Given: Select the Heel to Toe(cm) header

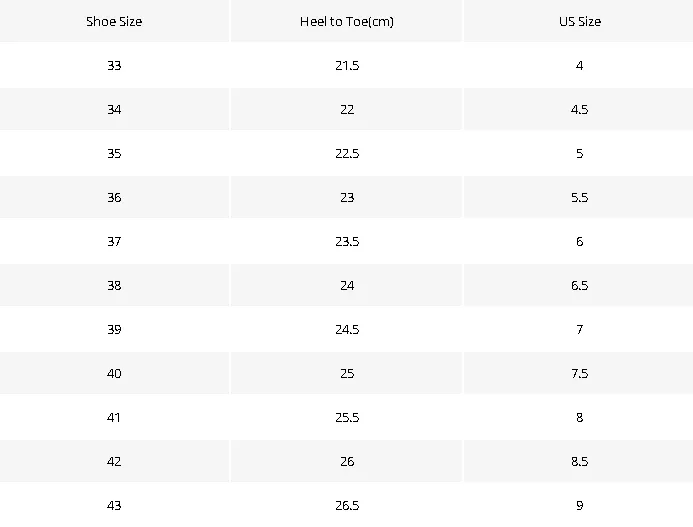Looking at the screenshot, I should coord(347,21).
